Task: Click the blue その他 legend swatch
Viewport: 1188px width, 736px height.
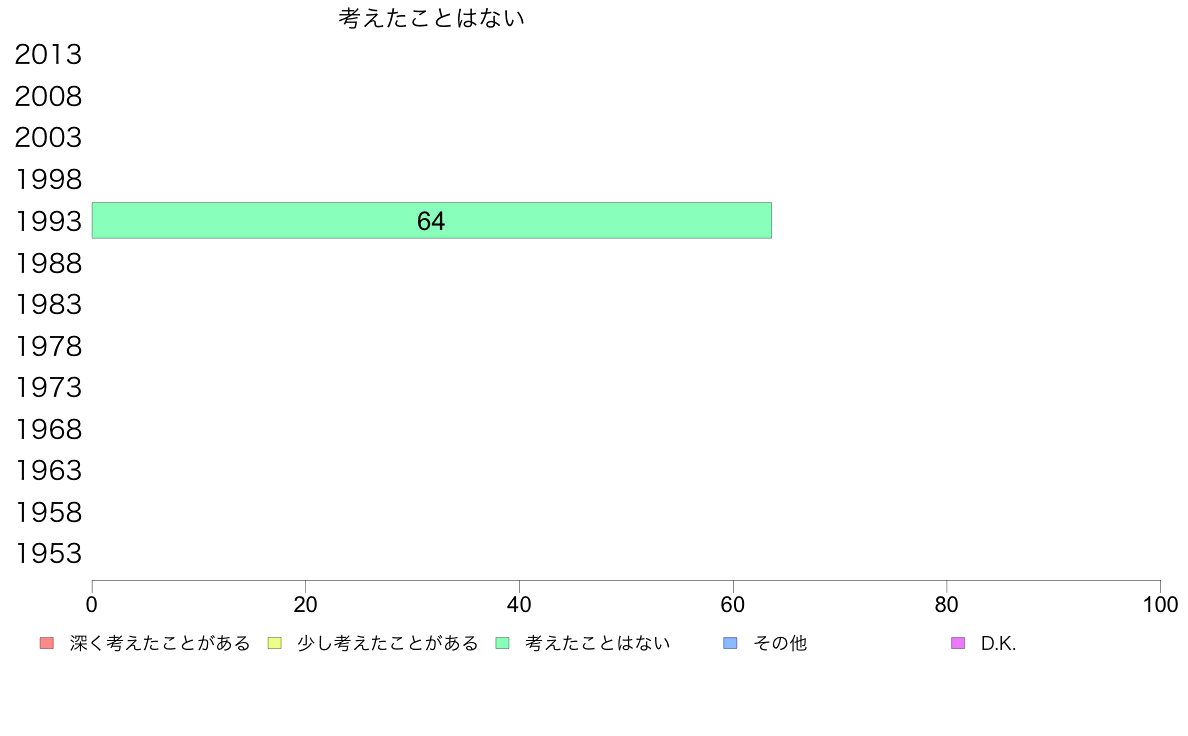Action: (x=730, y=643)
